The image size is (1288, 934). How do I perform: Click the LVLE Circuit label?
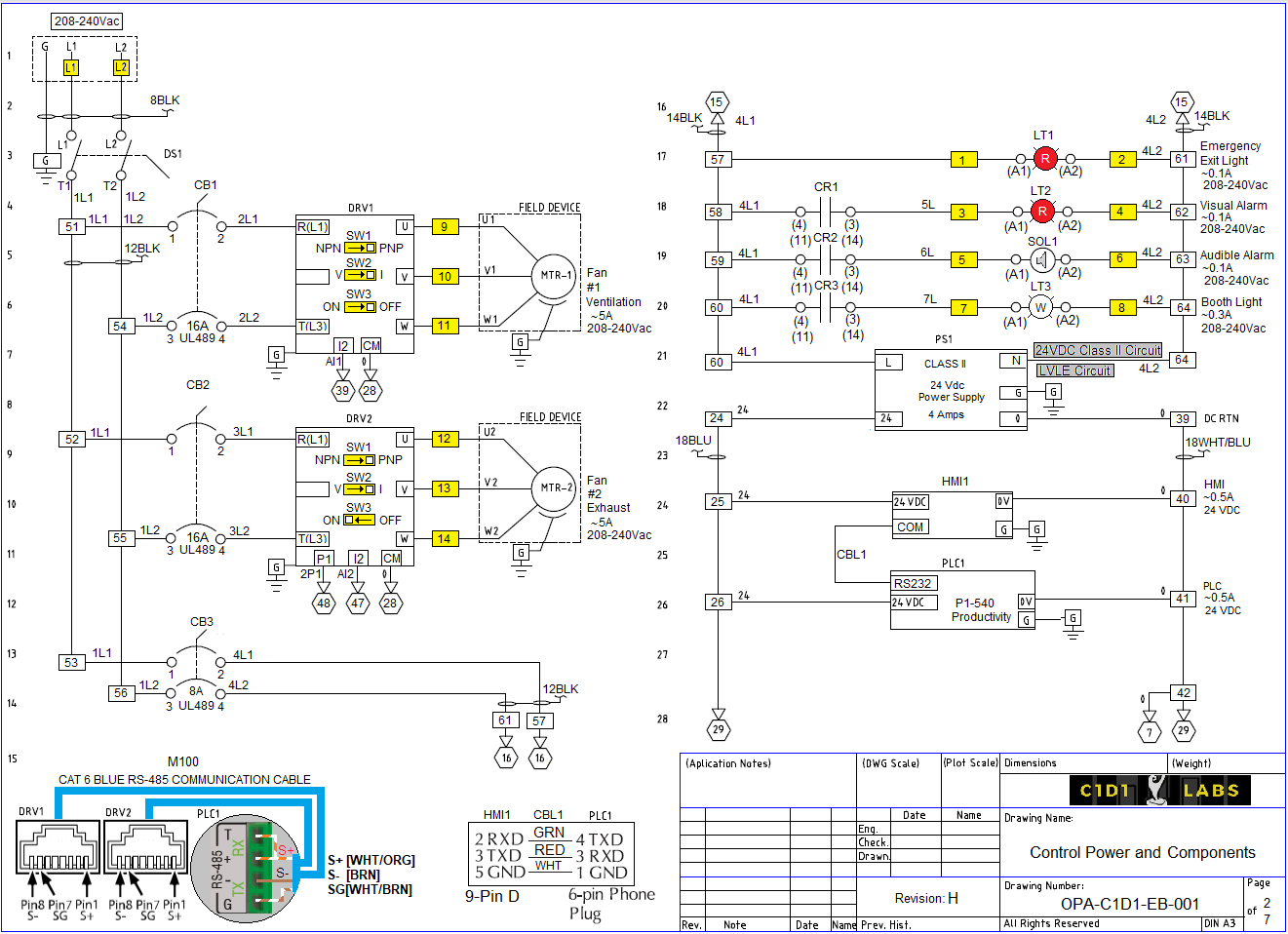point(1074,370)
